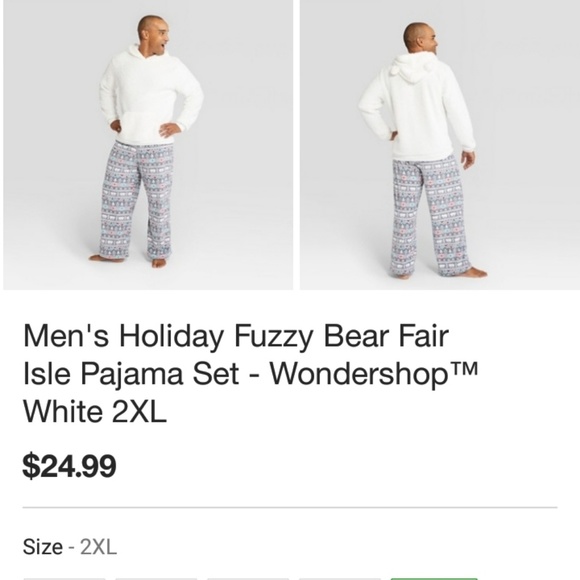Viewport: 580px width, 580px height.
Task: Click the $24.99 price text
Action: (x=70, y=466)
